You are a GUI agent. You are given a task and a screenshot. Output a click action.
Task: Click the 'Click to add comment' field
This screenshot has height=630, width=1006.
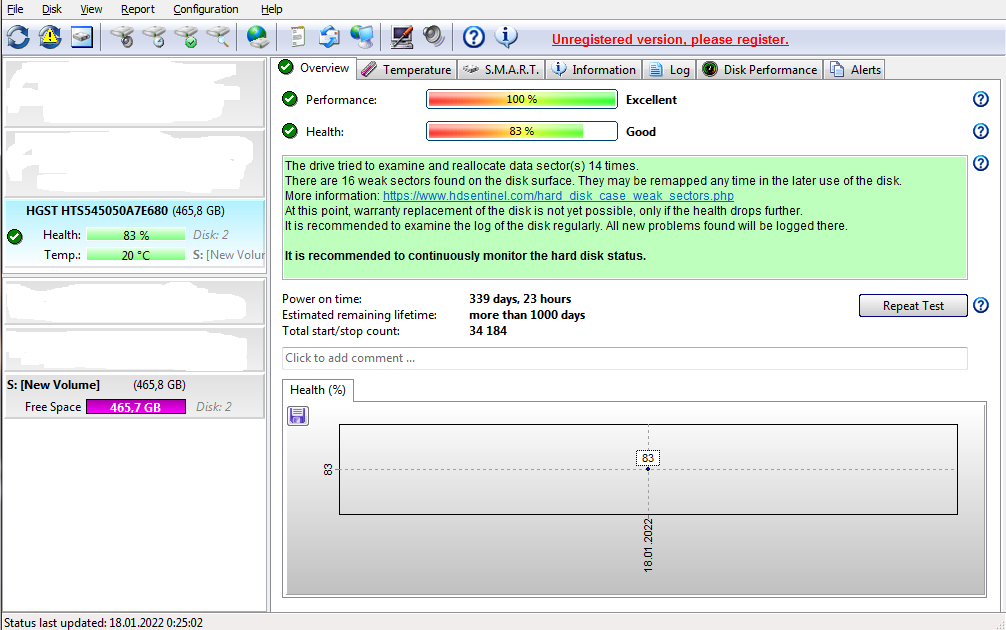tap(624, 358)
